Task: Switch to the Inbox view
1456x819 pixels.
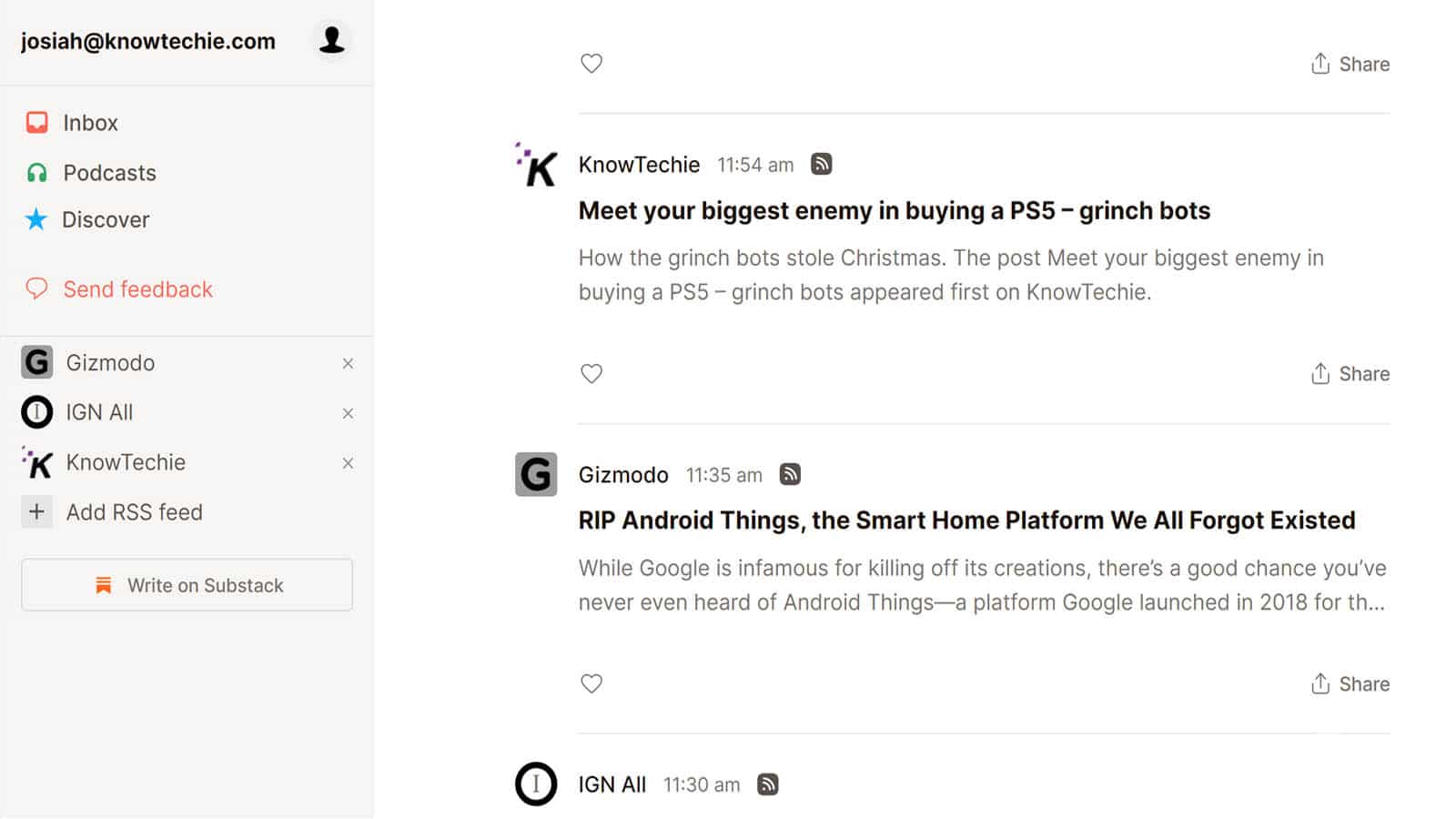Action: pyautogui.click(x=90, y=123)
